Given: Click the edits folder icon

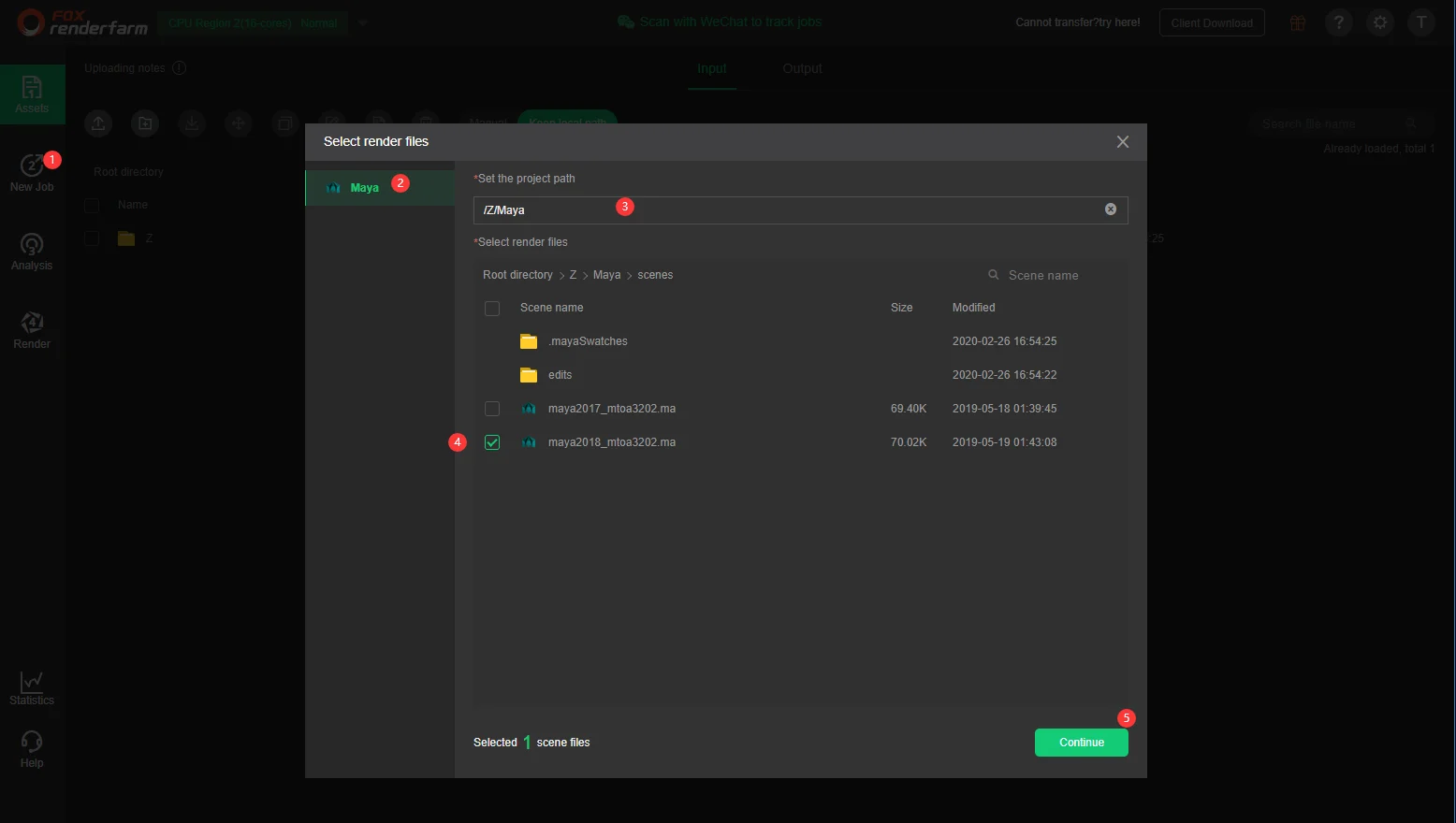Looking at the screenshot, I should (x=529, y=375).
